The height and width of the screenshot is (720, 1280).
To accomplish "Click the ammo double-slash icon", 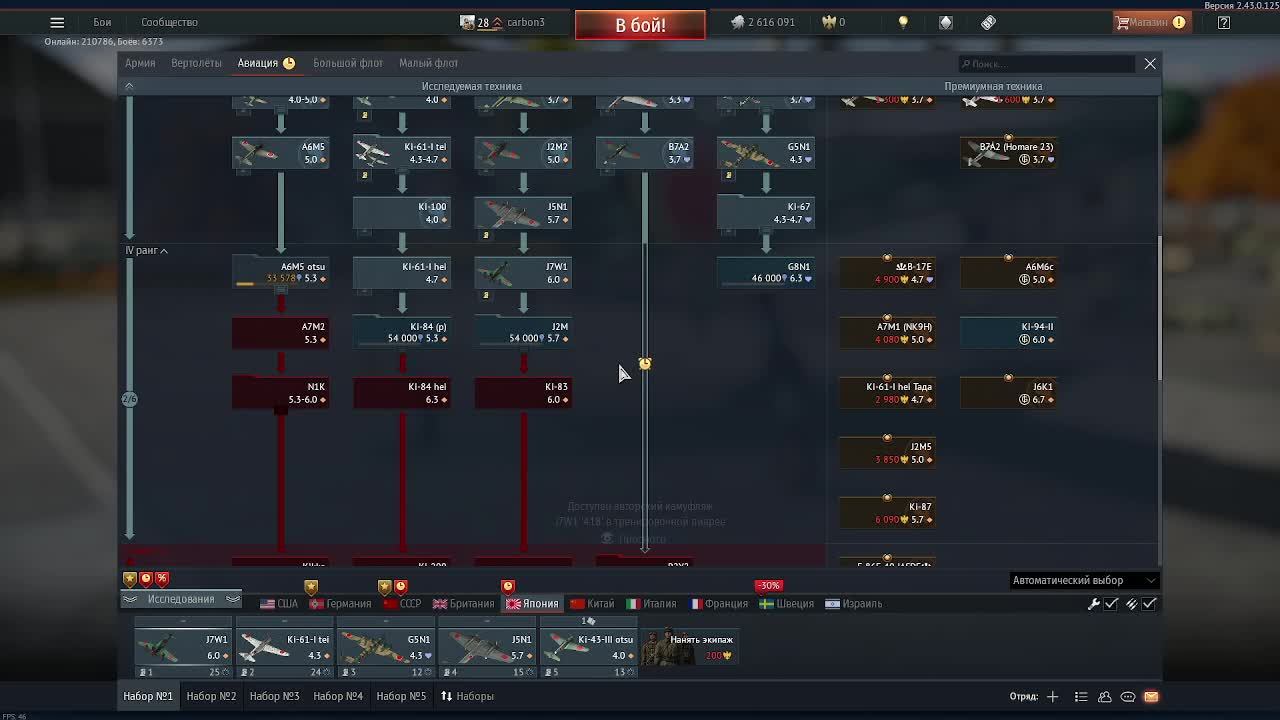I will click(x=1132, y=604).
